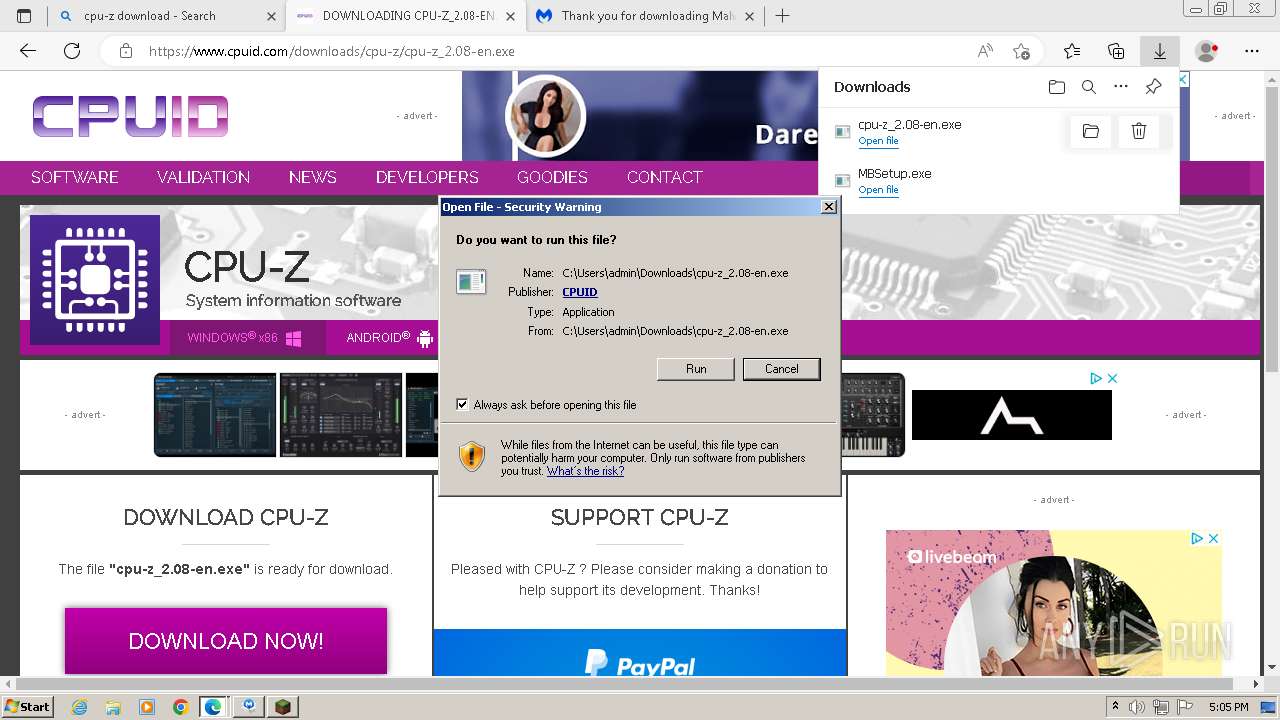This screenshot has height=720, width=1280.
Task: Open File Explorer from taskbar
Action: [113, 707]
